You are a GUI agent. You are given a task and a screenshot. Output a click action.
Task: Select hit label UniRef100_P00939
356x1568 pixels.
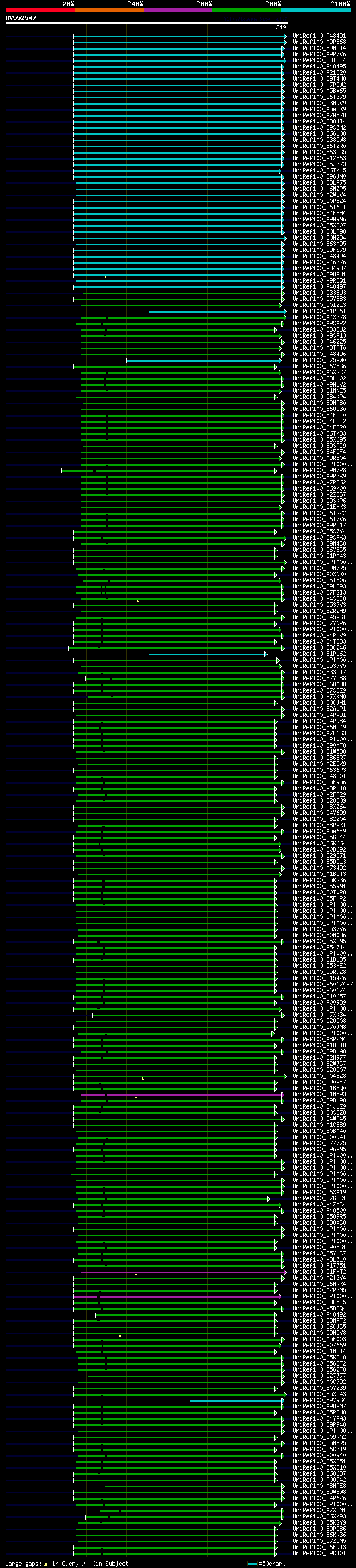(319, 1002)
